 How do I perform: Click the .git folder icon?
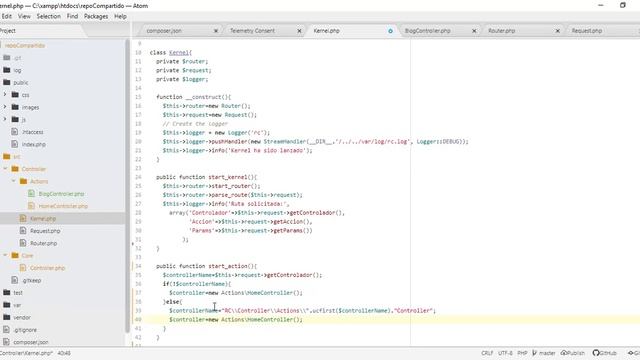click(7, 58)
